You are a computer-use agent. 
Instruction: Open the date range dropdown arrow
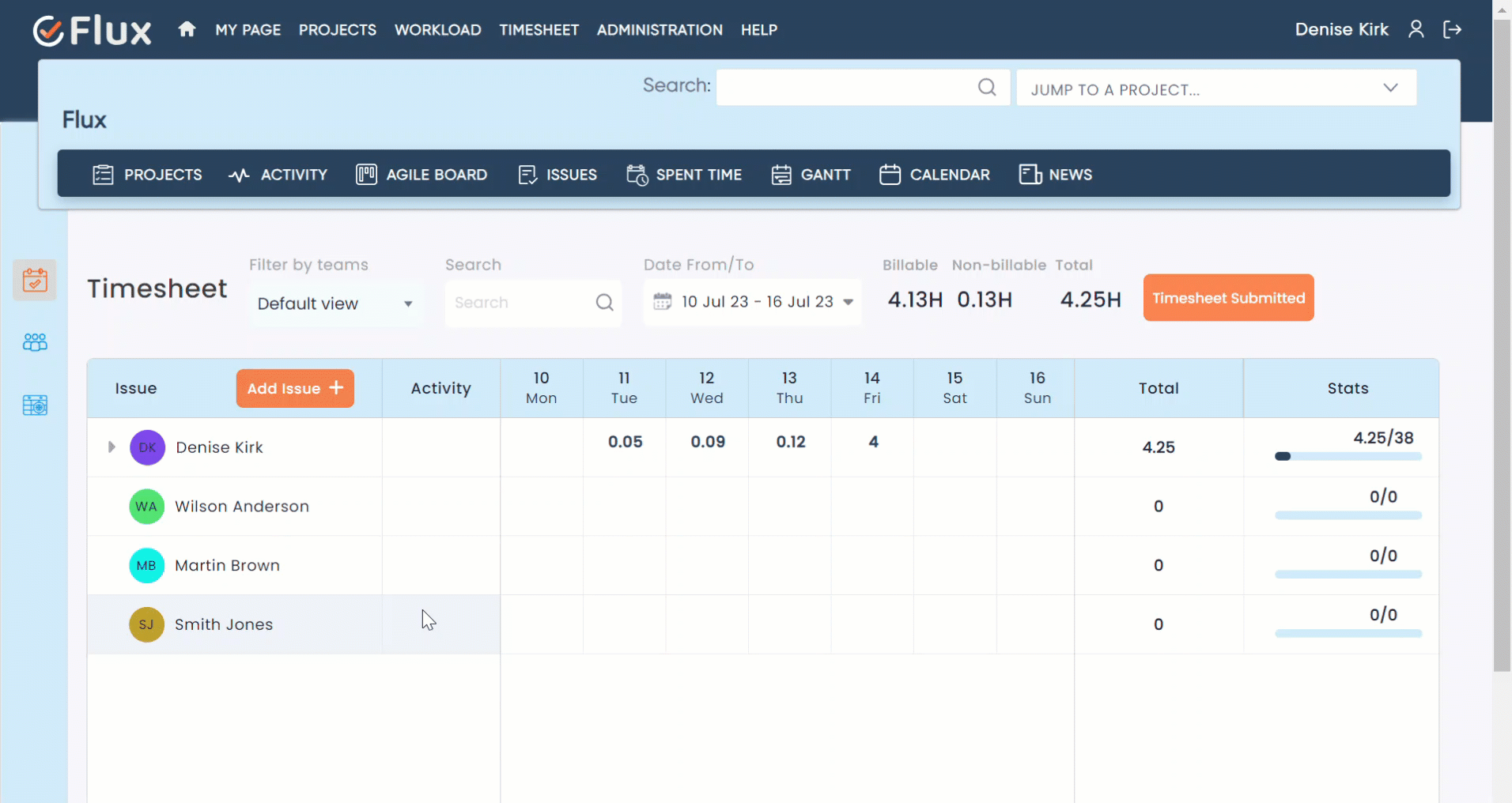coord(849,302)
